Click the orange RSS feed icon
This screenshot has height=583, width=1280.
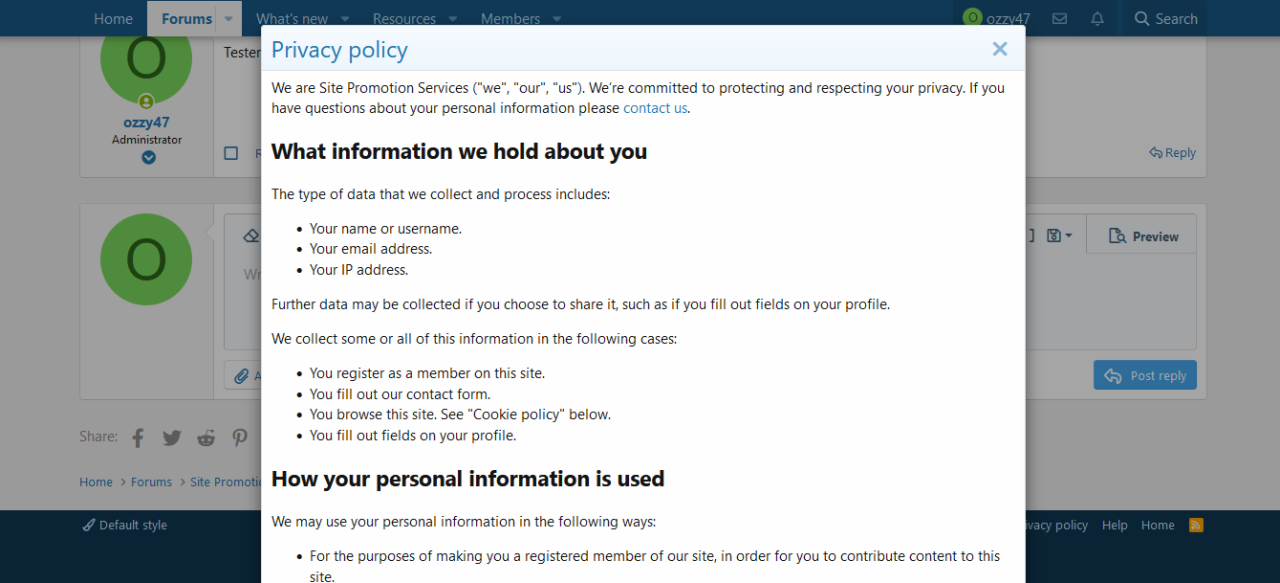(x=1195, y=525)
